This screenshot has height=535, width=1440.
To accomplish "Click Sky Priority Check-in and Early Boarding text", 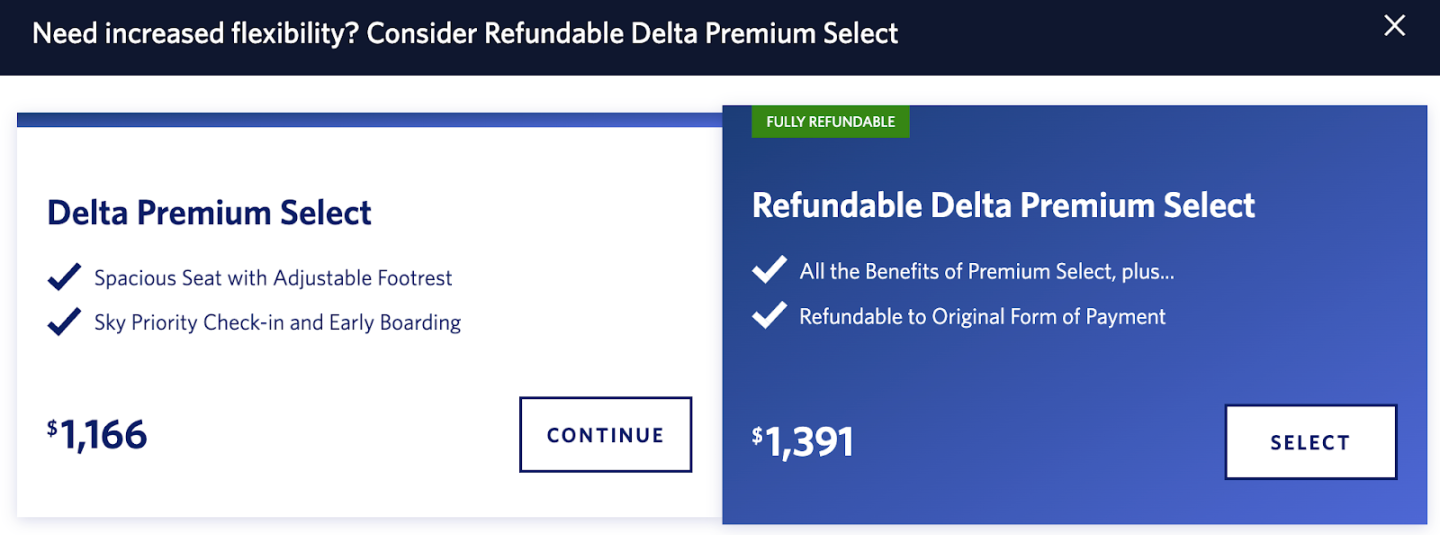I will pos(277,322).
